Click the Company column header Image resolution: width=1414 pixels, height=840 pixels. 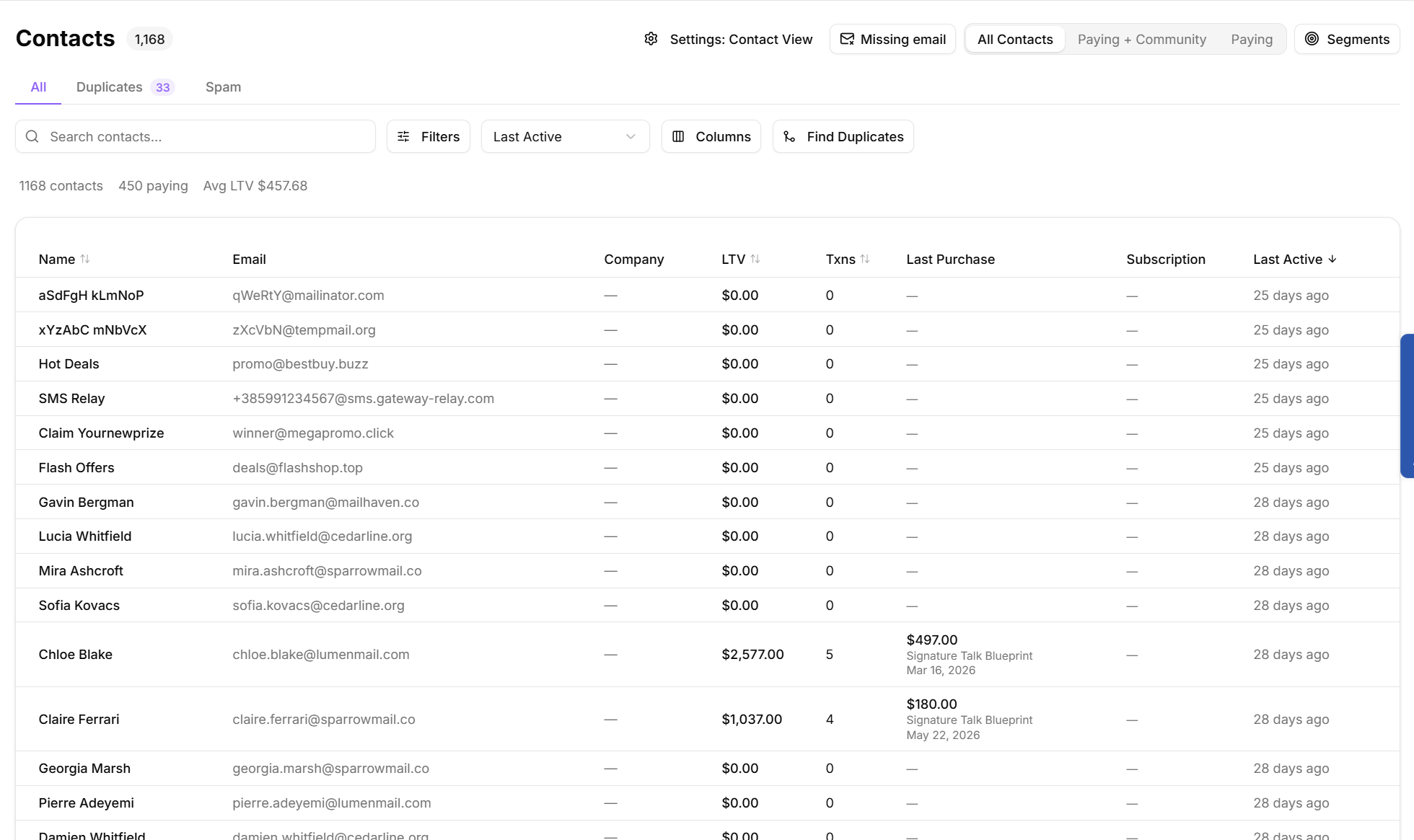(633, 259)
